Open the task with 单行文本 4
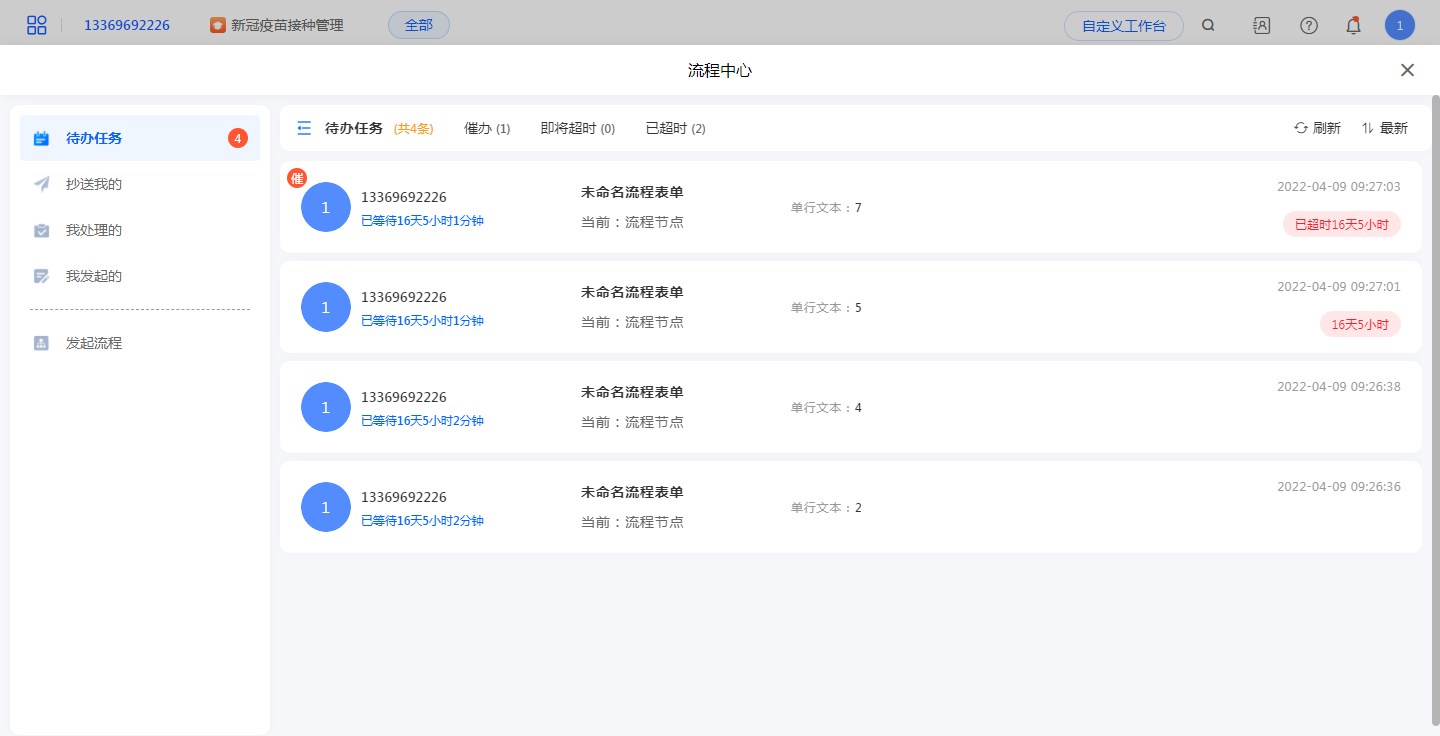 850,407
